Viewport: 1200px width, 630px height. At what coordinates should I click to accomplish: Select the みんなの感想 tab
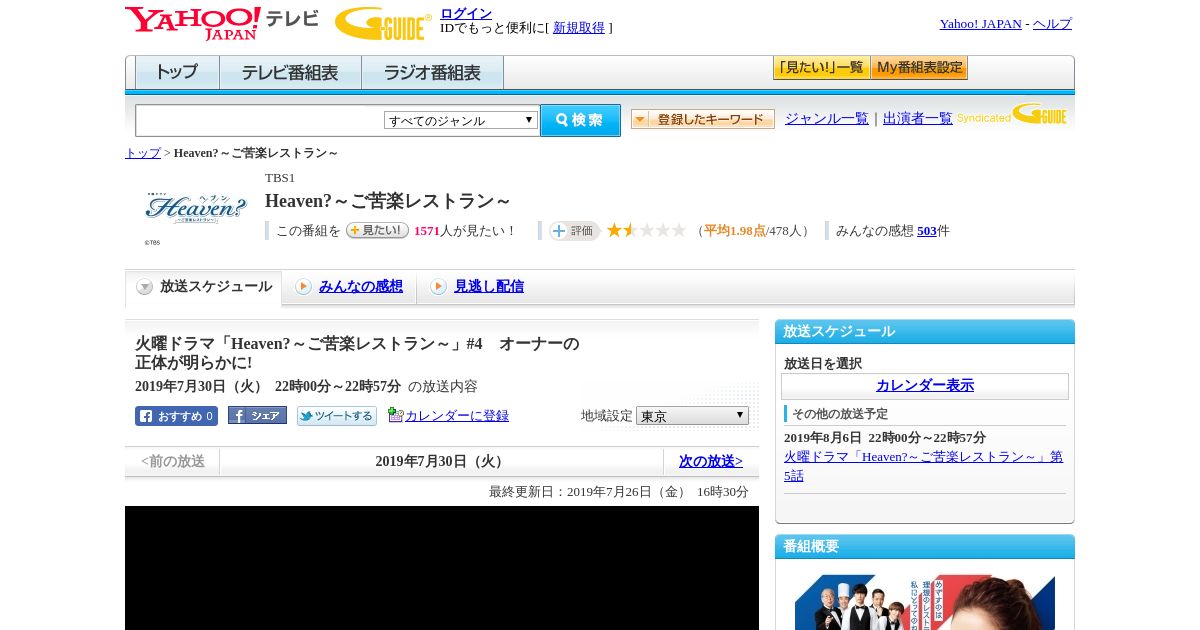(x=361, y=286)
